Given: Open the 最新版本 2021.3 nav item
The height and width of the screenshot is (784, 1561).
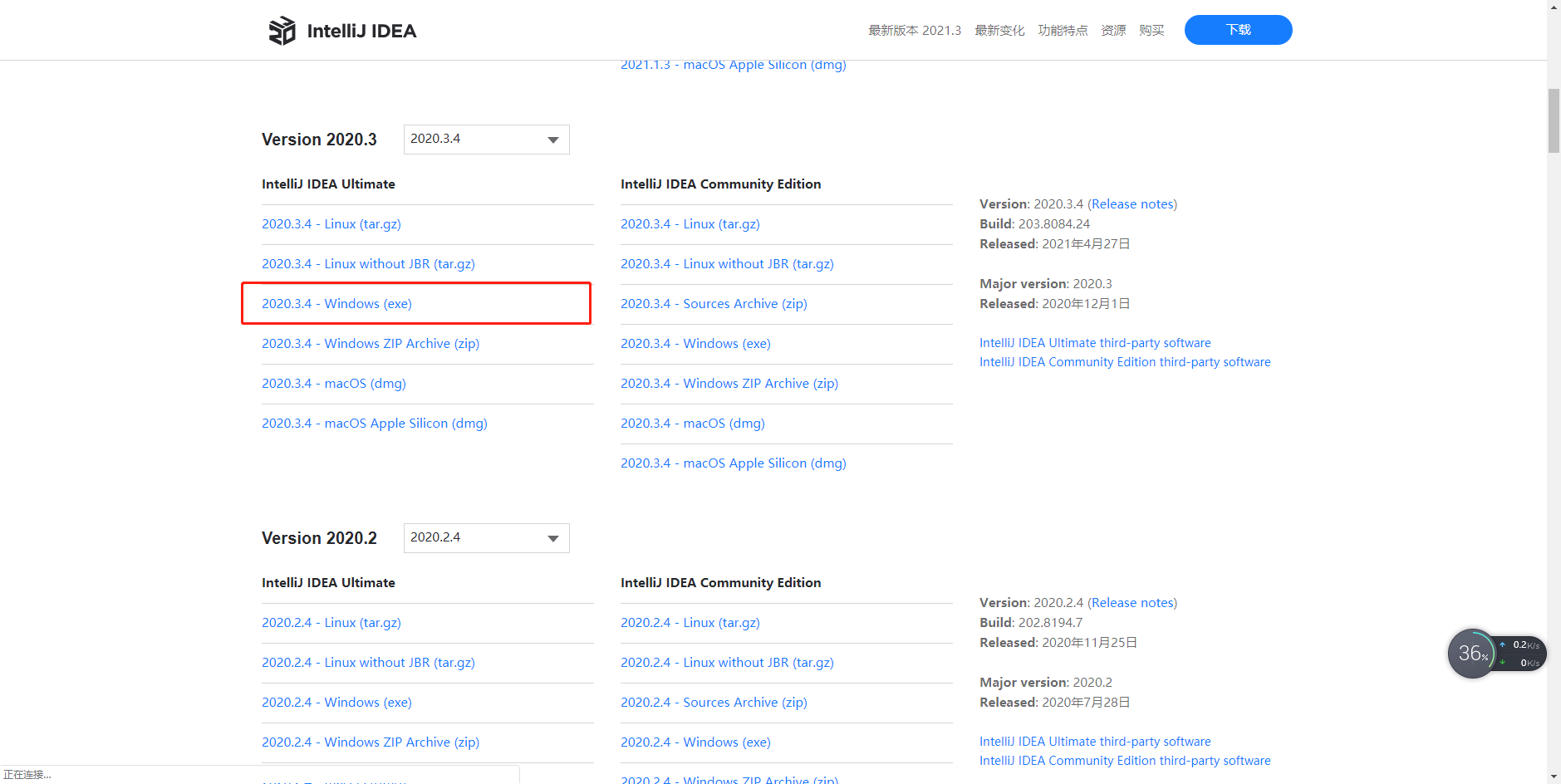Looking at the screenshot, I should click(915, 31).
